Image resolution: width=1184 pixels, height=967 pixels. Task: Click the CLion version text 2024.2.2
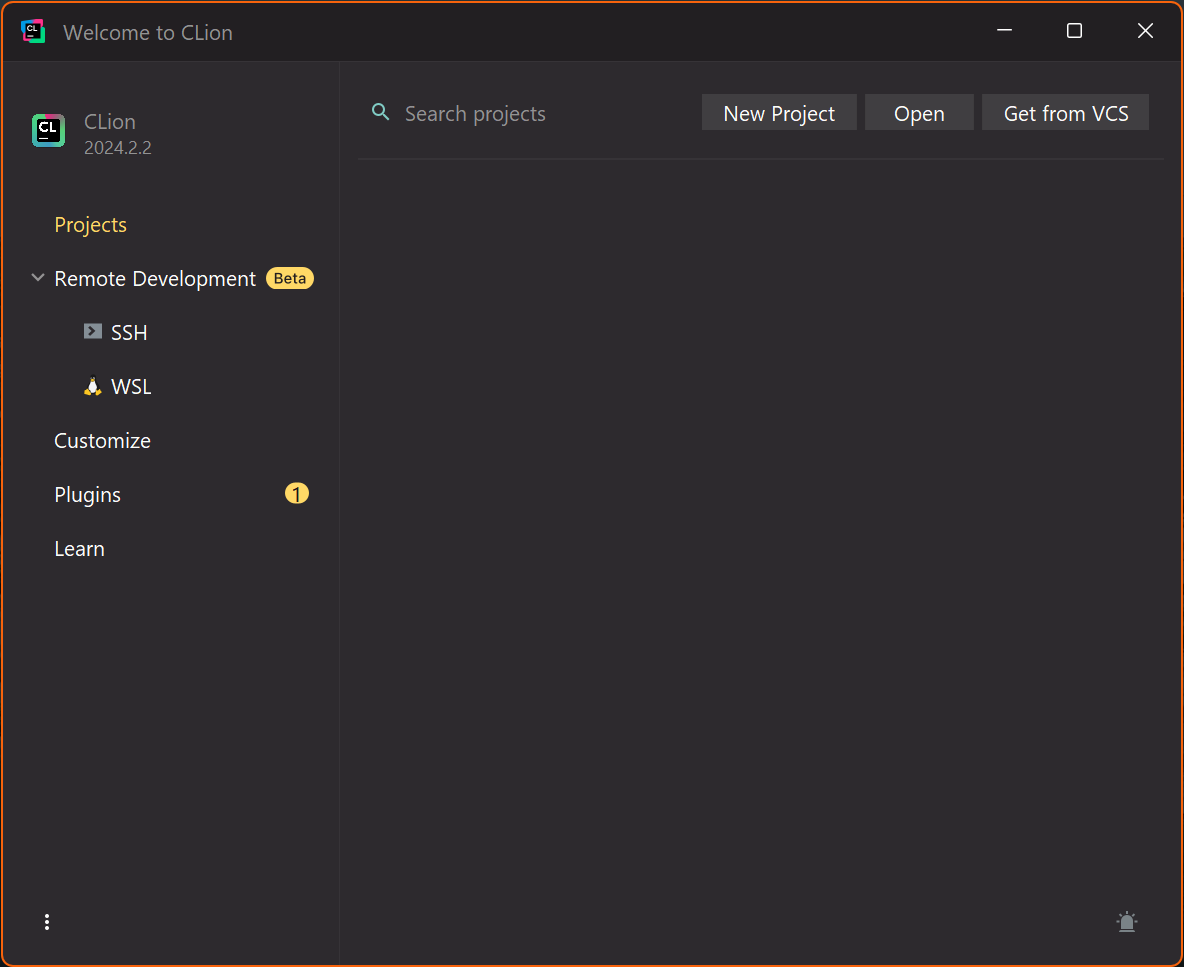(x=118, y=148)
